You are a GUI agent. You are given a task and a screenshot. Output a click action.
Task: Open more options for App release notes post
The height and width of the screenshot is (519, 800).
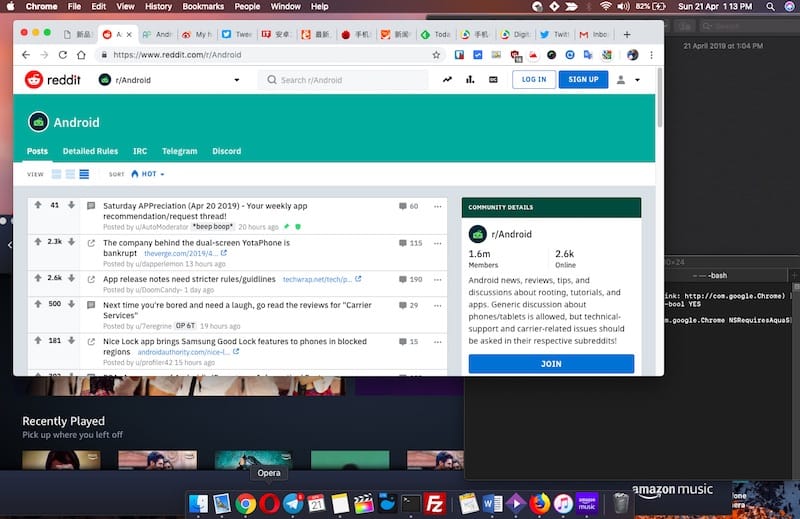pyautogui.click(x=438, y=280)
